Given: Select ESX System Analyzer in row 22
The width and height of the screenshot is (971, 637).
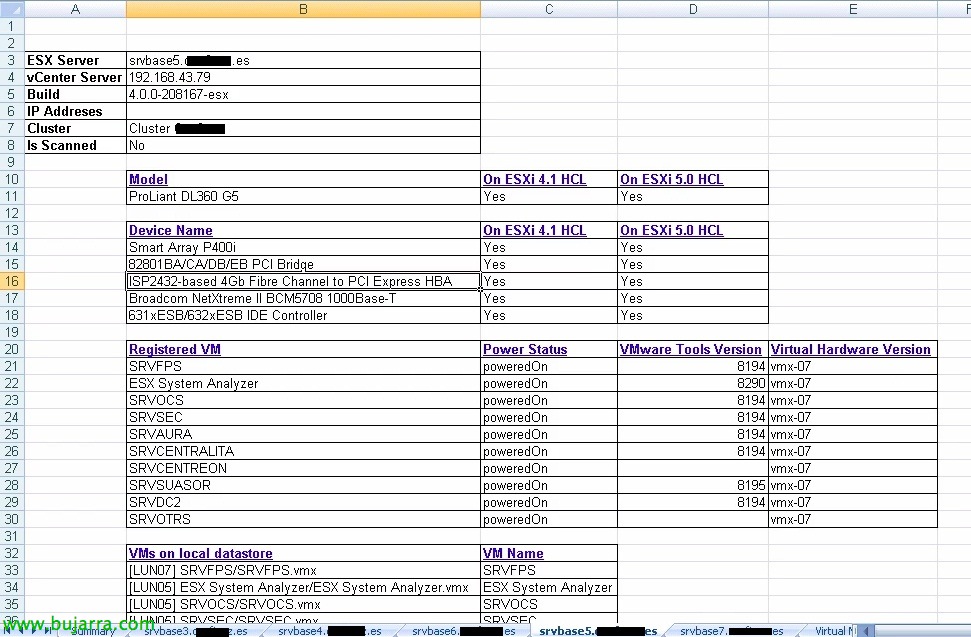Looking at the screenshot, I should point(303,383).
